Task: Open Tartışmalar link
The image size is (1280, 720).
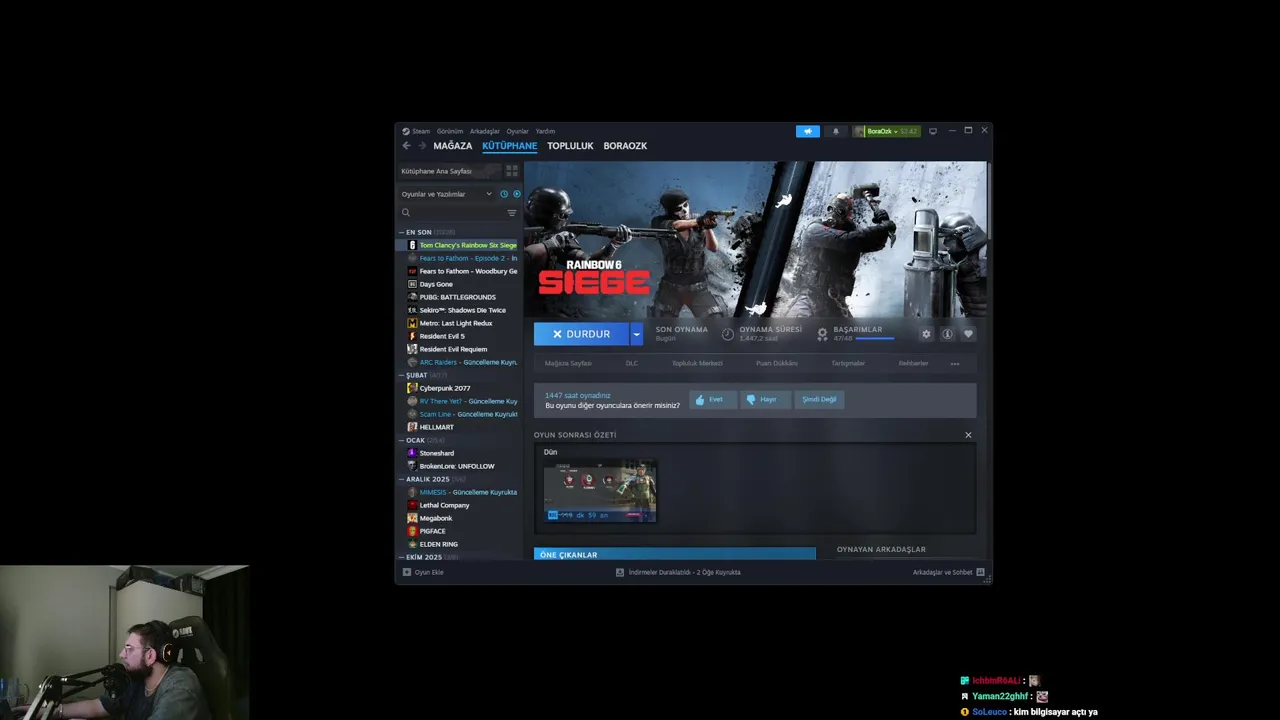Action: 848,363
